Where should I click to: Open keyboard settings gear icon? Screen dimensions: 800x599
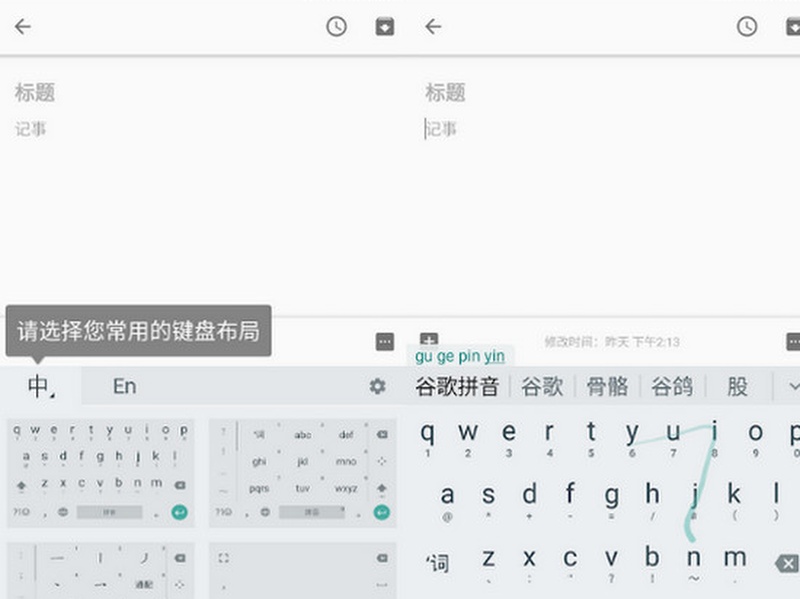coord(378,386)
